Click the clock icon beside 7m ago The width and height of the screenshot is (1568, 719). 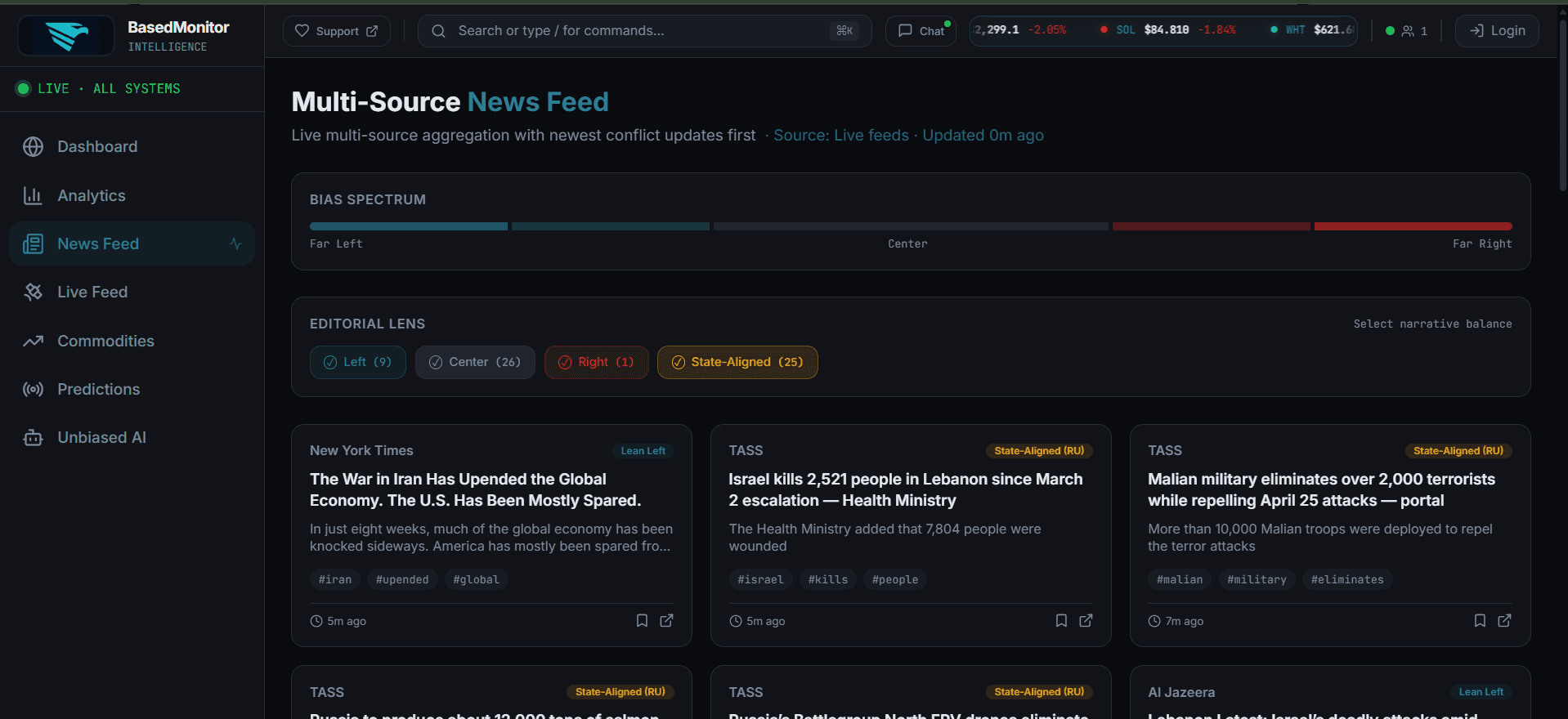1154,621
